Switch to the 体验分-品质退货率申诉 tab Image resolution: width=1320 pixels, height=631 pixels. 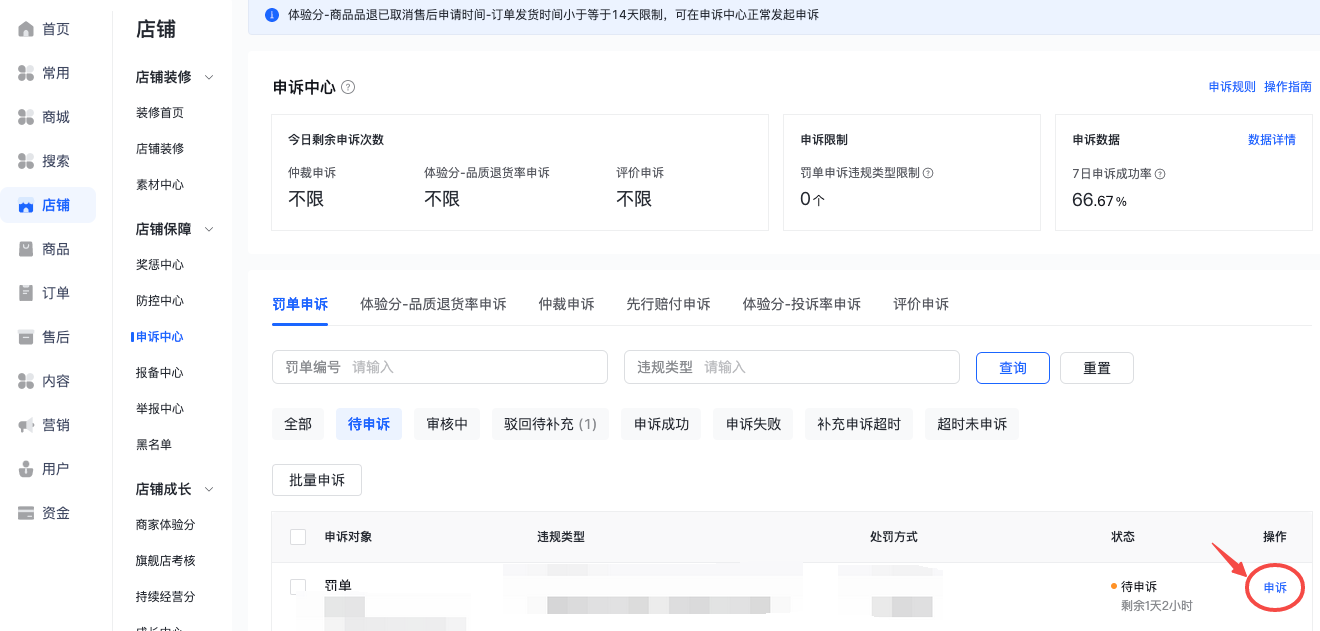tap(433, 304)
